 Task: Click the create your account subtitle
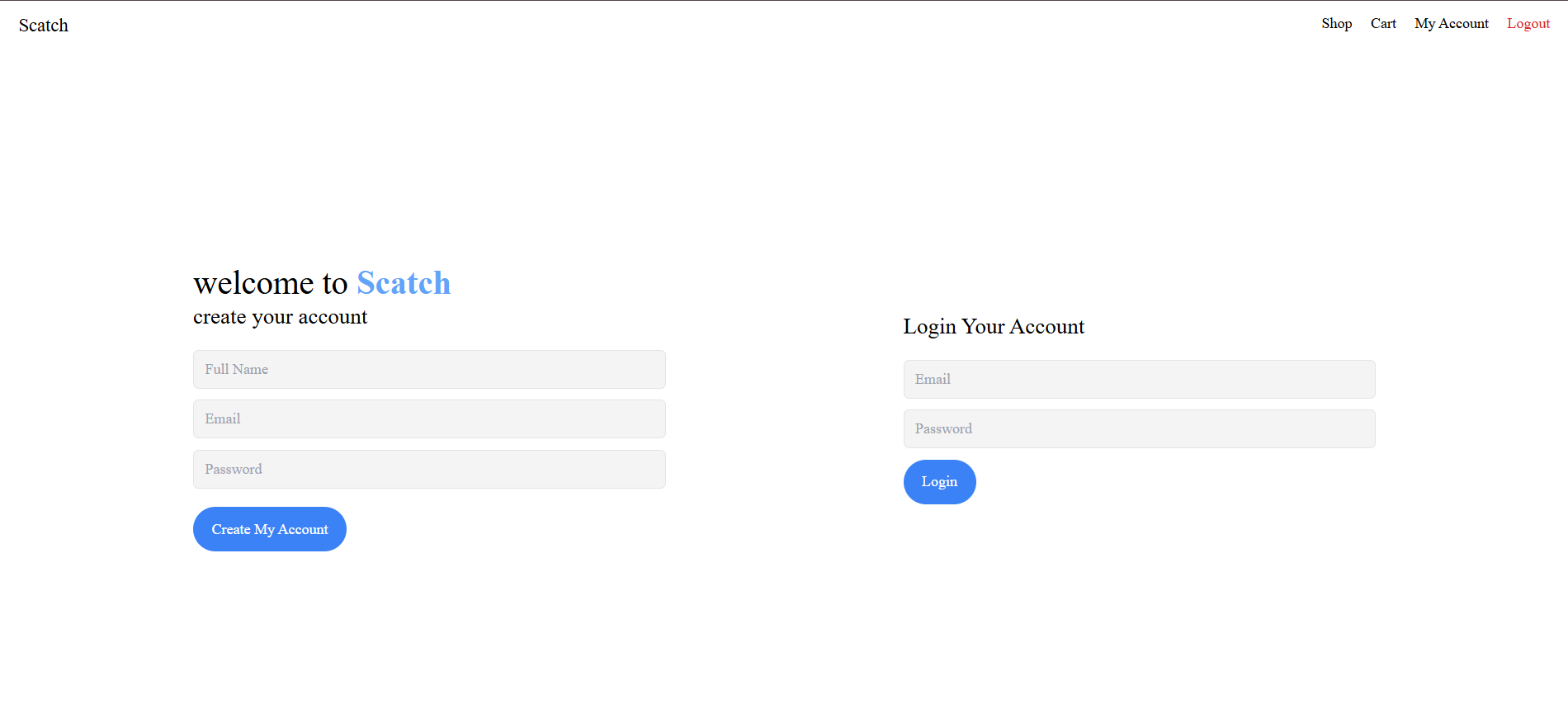tap(280, 317)
